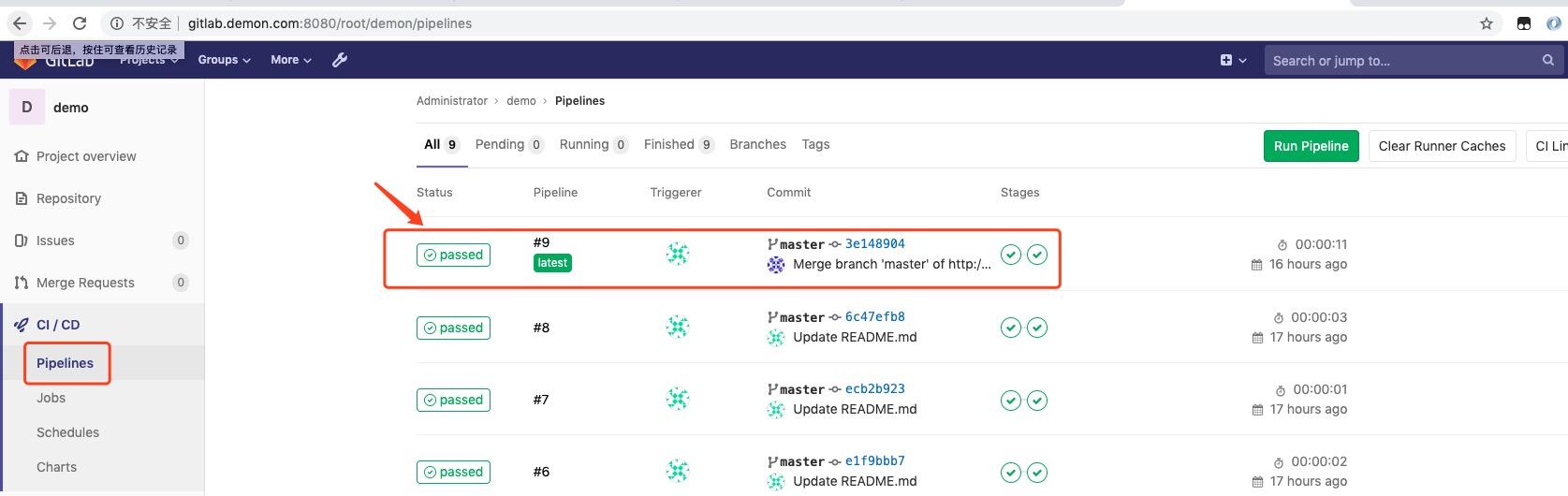Click the admin area wrench icon
The height and width of the screenshot is (496, 1568).
tap(340, 60)
